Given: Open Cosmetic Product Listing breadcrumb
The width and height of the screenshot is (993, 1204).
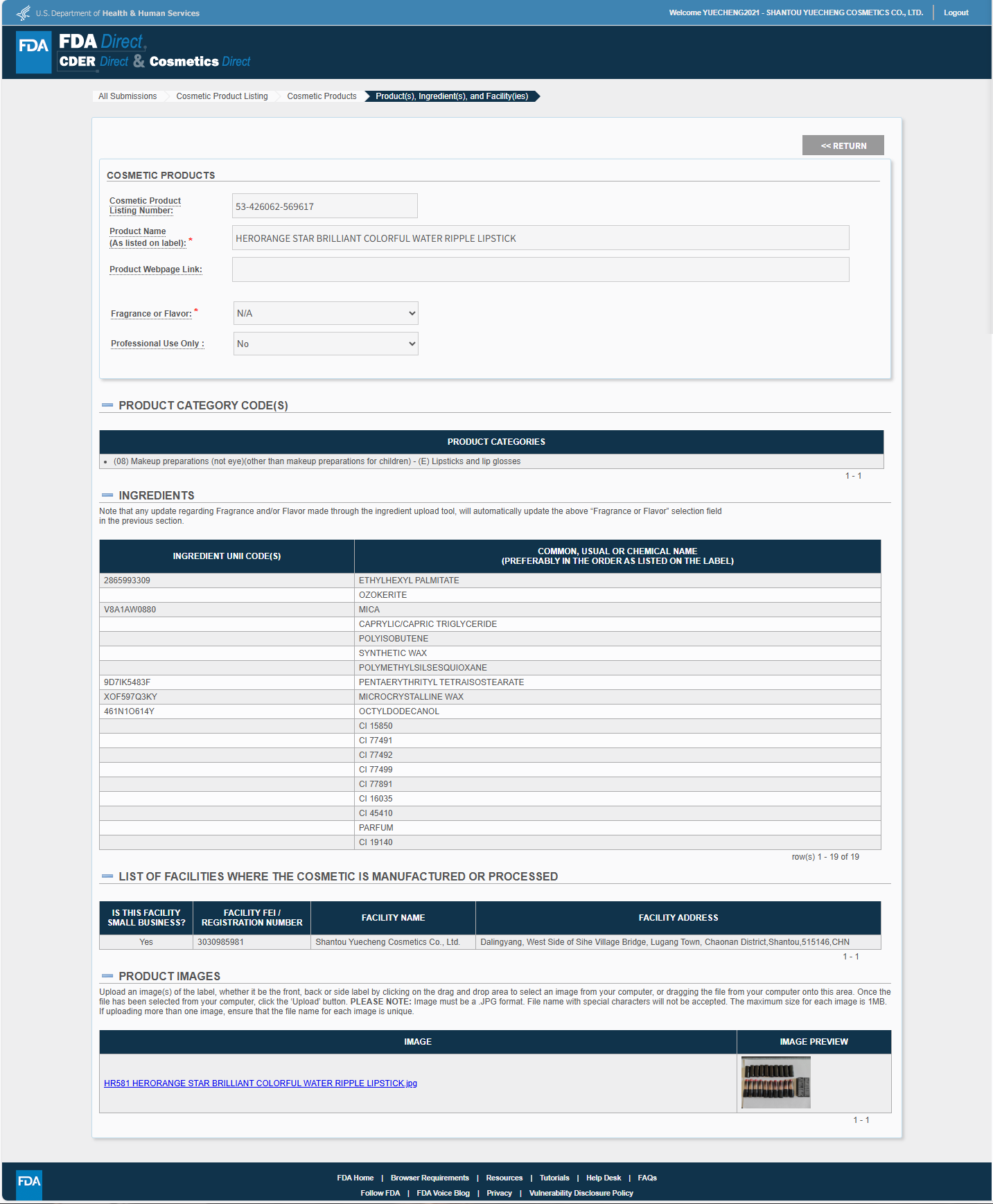Looking at the screenshot, I should tap(222, 96).
